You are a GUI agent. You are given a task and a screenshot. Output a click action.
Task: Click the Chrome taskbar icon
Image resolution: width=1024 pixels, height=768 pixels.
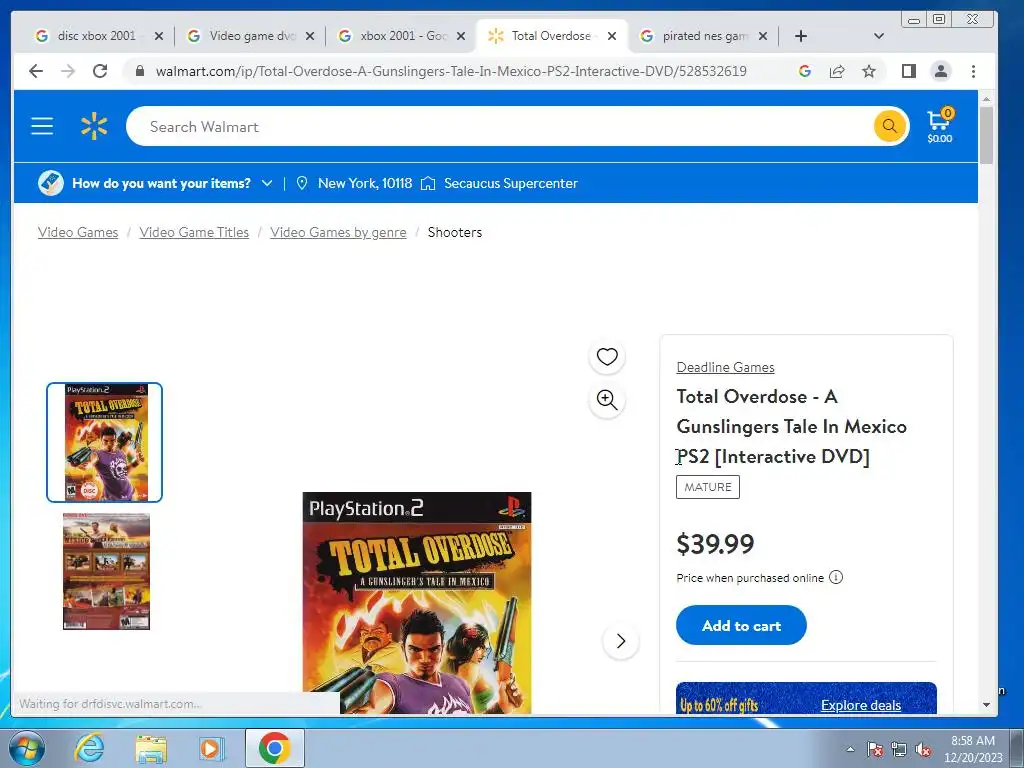pos(275,748)
